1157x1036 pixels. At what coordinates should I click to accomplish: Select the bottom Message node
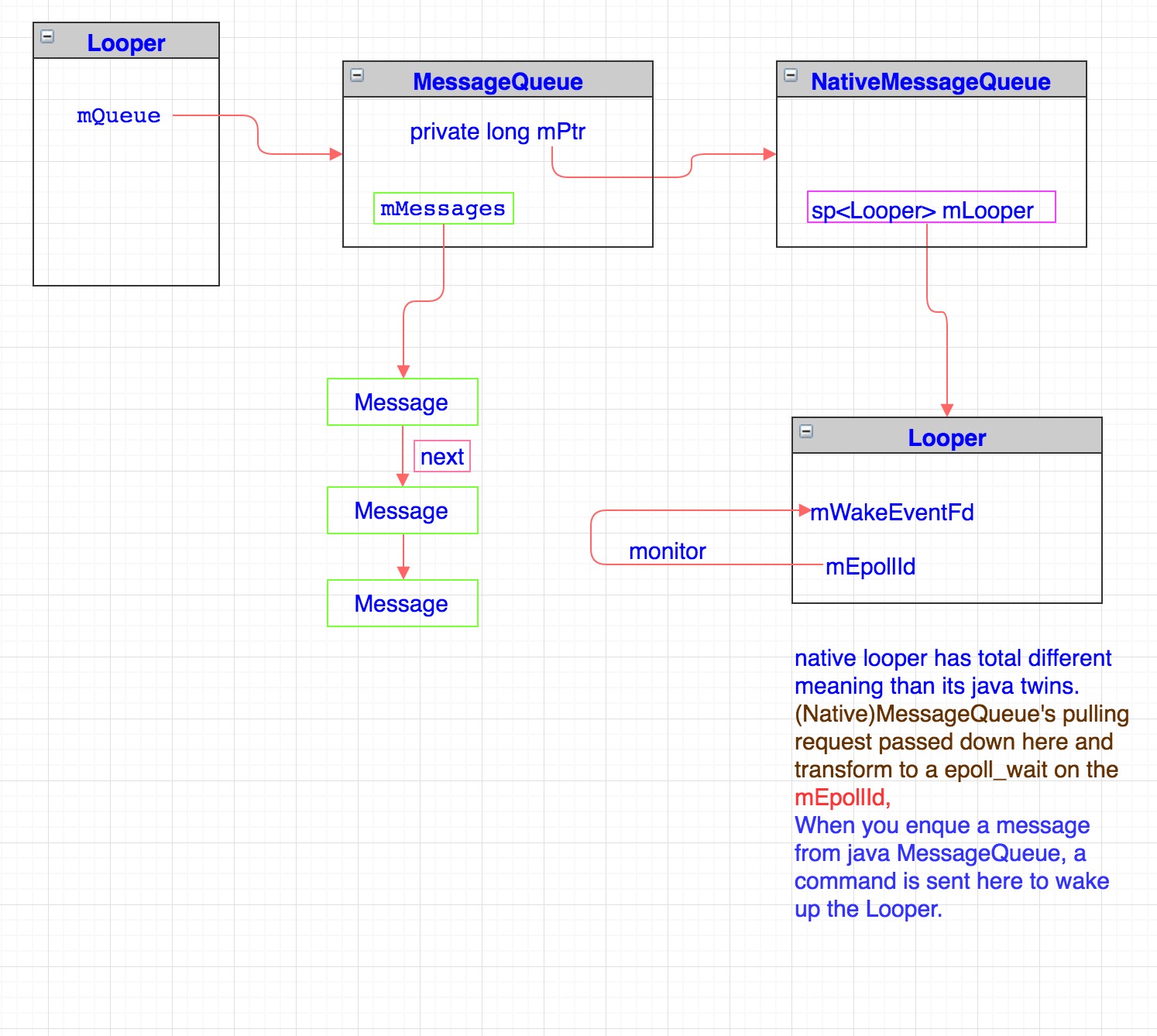(x=402, y=603)
